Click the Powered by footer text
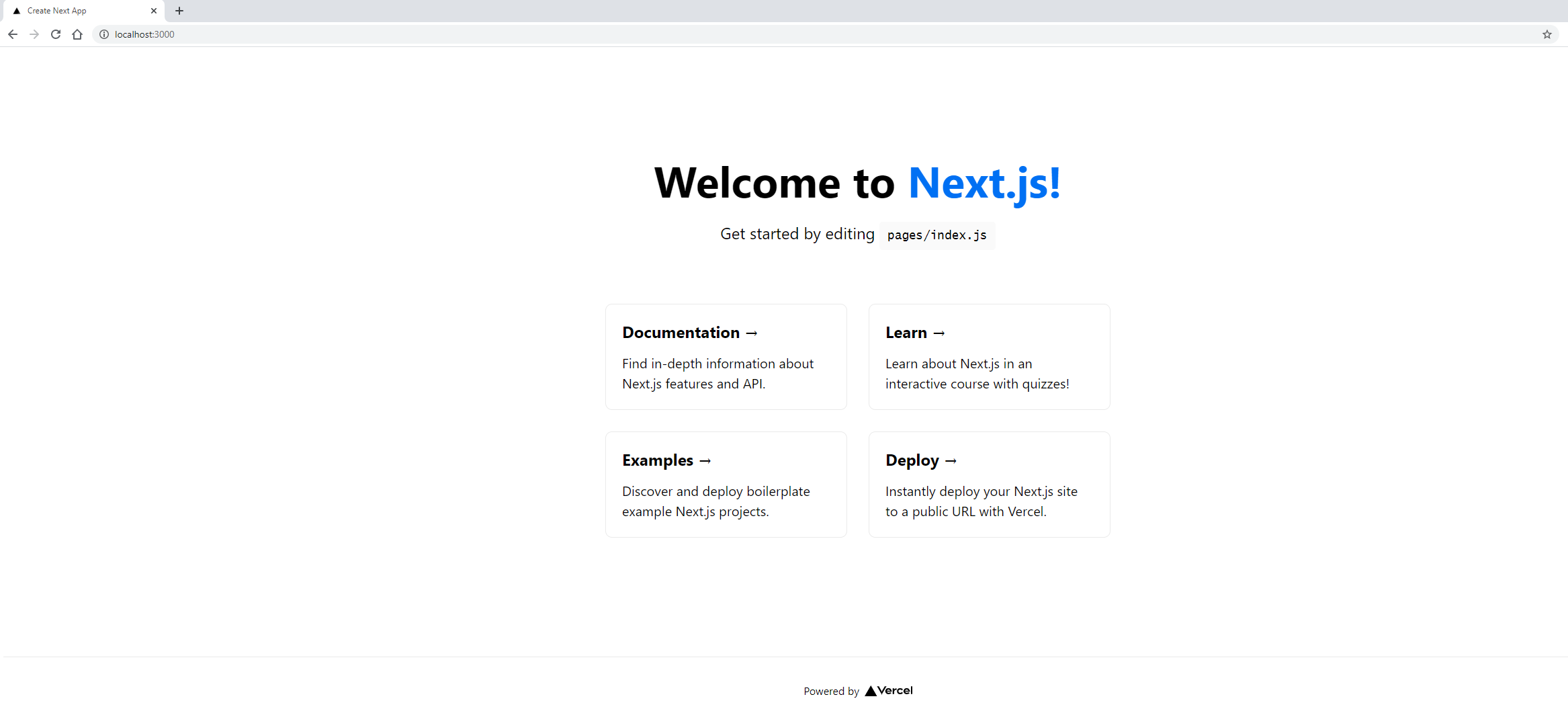The width and height of the screenshot is (1568, 709). pyautogui.click(x=831, y=692)
